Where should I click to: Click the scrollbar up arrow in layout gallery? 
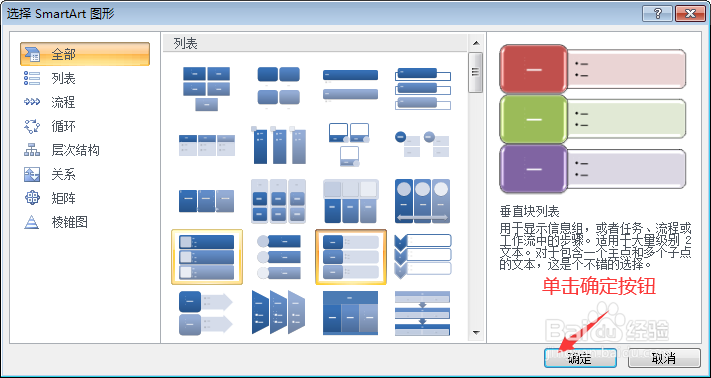coord(476,44)
